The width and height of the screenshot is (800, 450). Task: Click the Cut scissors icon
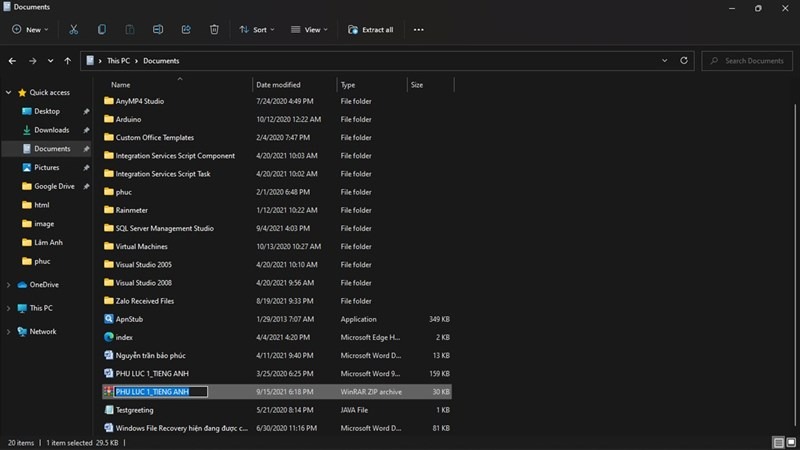(x=73, y=30)
